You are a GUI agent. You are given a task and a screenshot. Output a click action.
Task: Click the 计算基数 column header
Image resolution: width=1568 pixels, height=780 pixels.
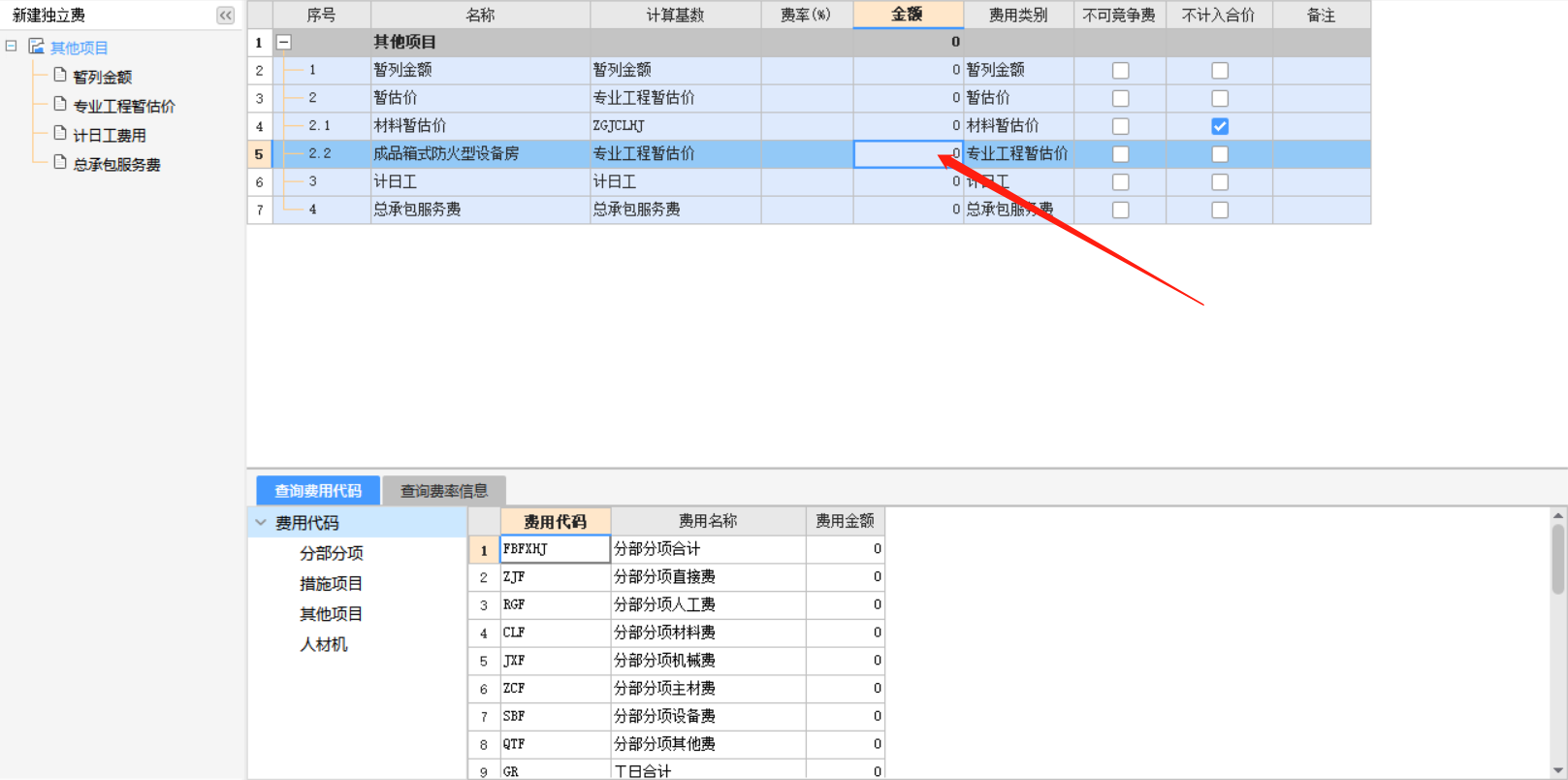coord(675,15)
